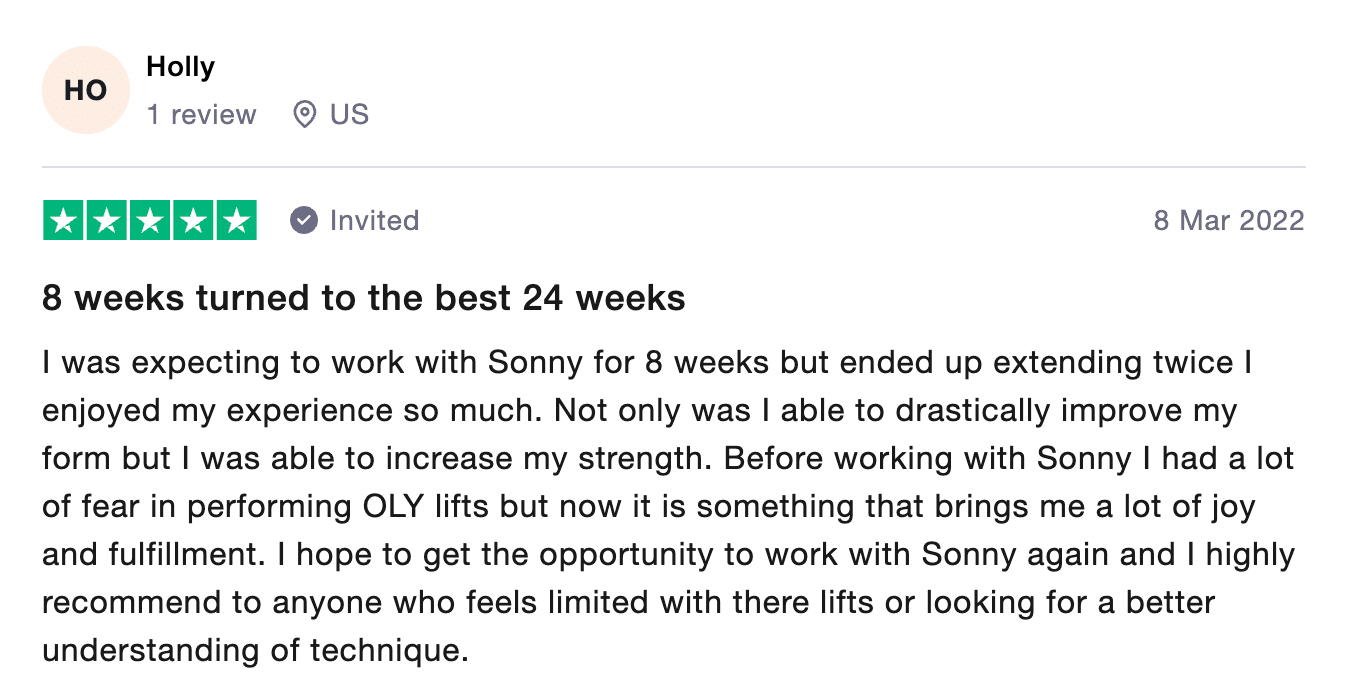Click the location pin icon
Screen dimensions: 1352x700
pyautogui.click(x=304, y=115)
